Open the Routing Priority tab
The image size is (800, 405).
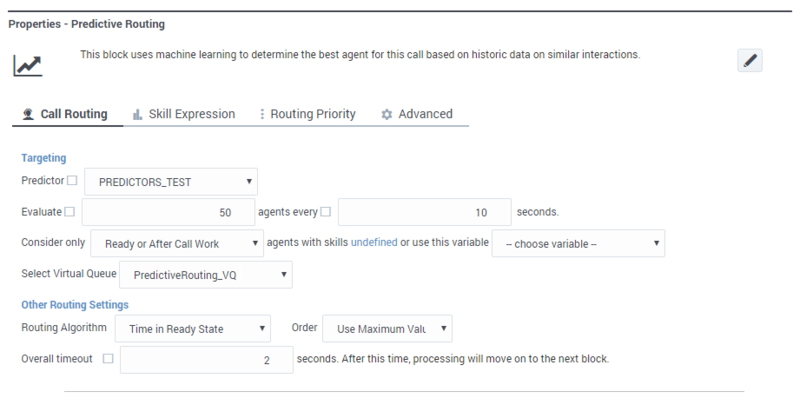pos(306,114)
